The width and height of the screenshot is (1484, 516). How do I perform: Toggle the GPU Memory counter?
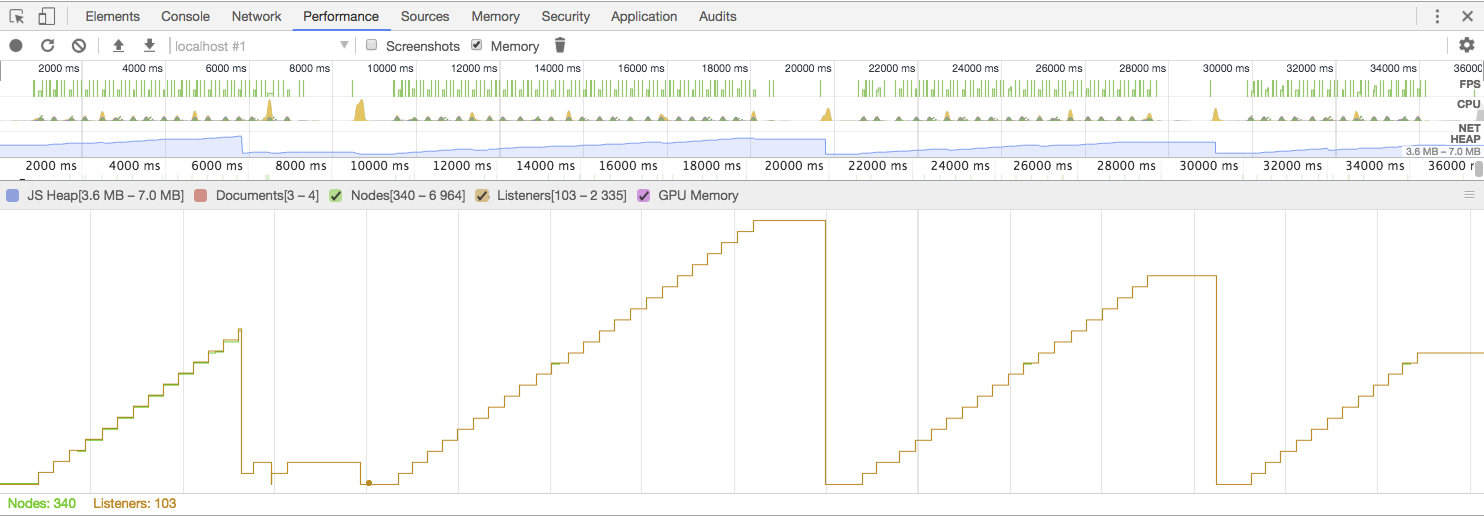click(x=644, y=195)
